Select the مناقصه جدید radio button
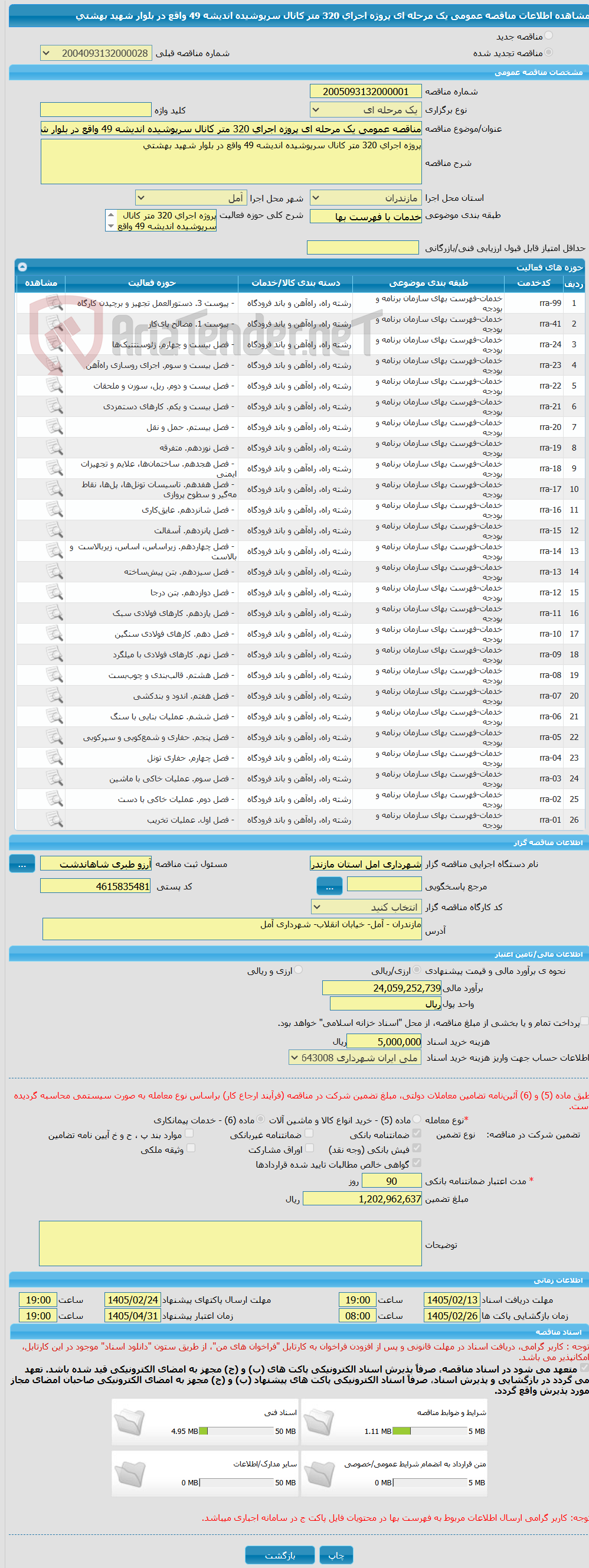The height and width of the screenshot is (1568, 589). click(549, 36)
